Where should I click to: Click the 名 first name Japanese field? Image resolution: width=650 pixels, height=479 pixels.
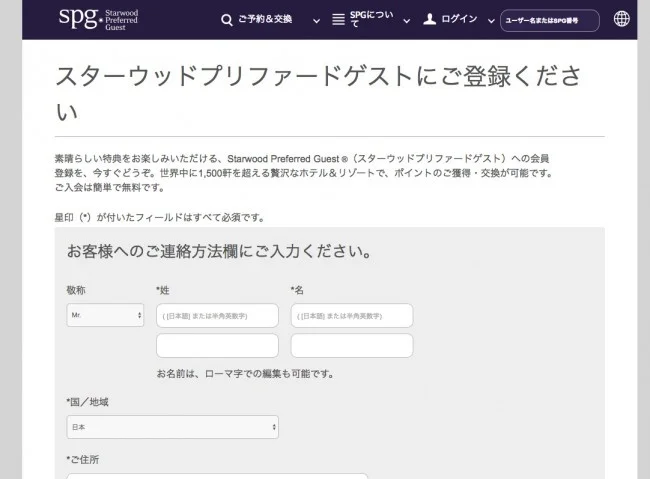(351, 315)
